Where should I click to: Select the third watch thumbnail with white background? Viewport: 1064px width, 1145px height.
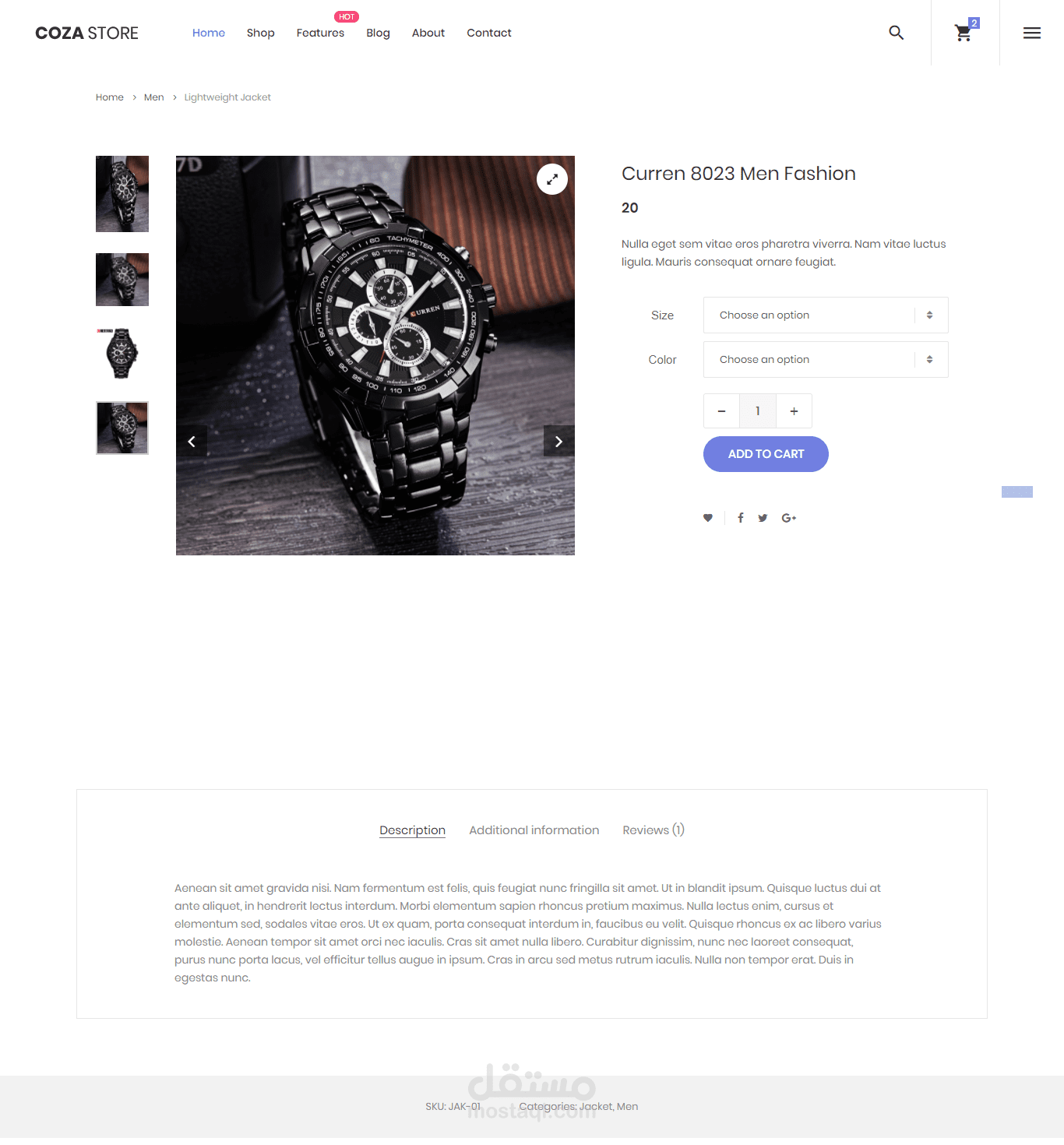(x=122, y=354)
